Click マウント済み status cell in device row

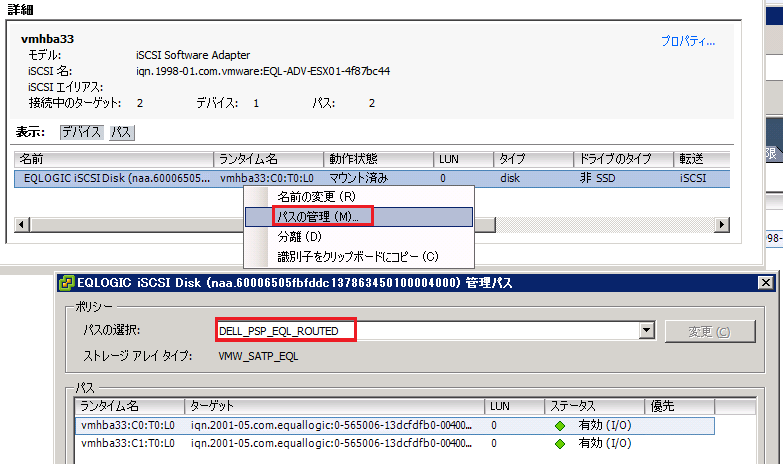coord(359,178)
